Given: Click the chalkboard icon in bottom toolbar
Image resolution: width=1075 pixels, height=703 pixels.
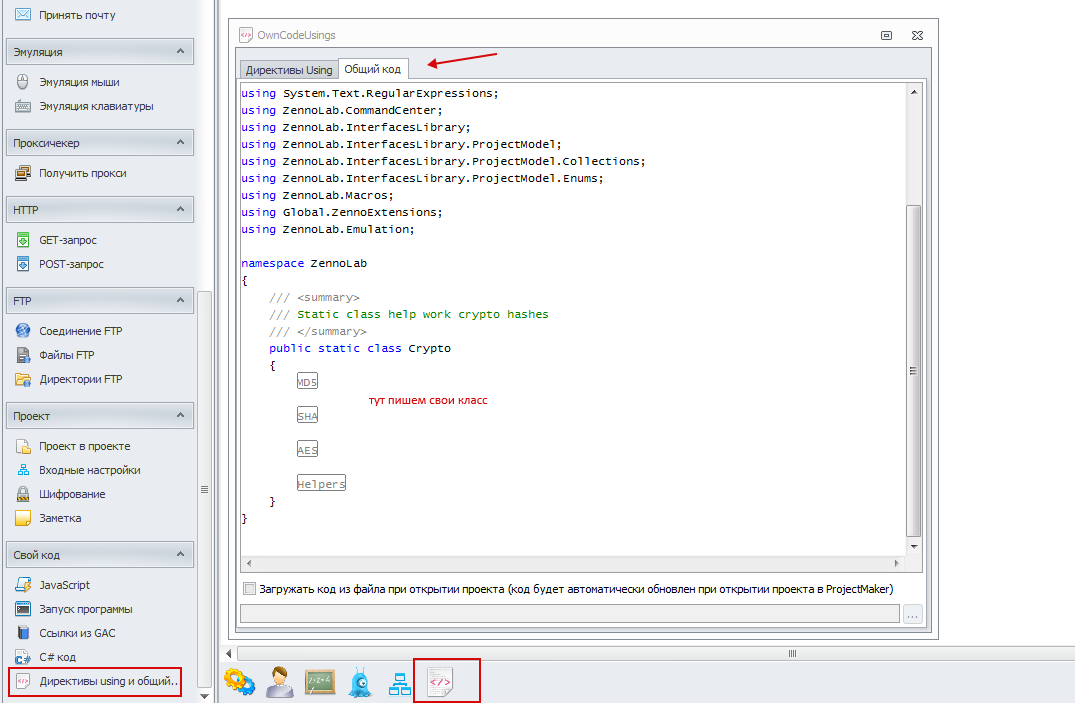Looking at the screenshot, I should (320, 682).
